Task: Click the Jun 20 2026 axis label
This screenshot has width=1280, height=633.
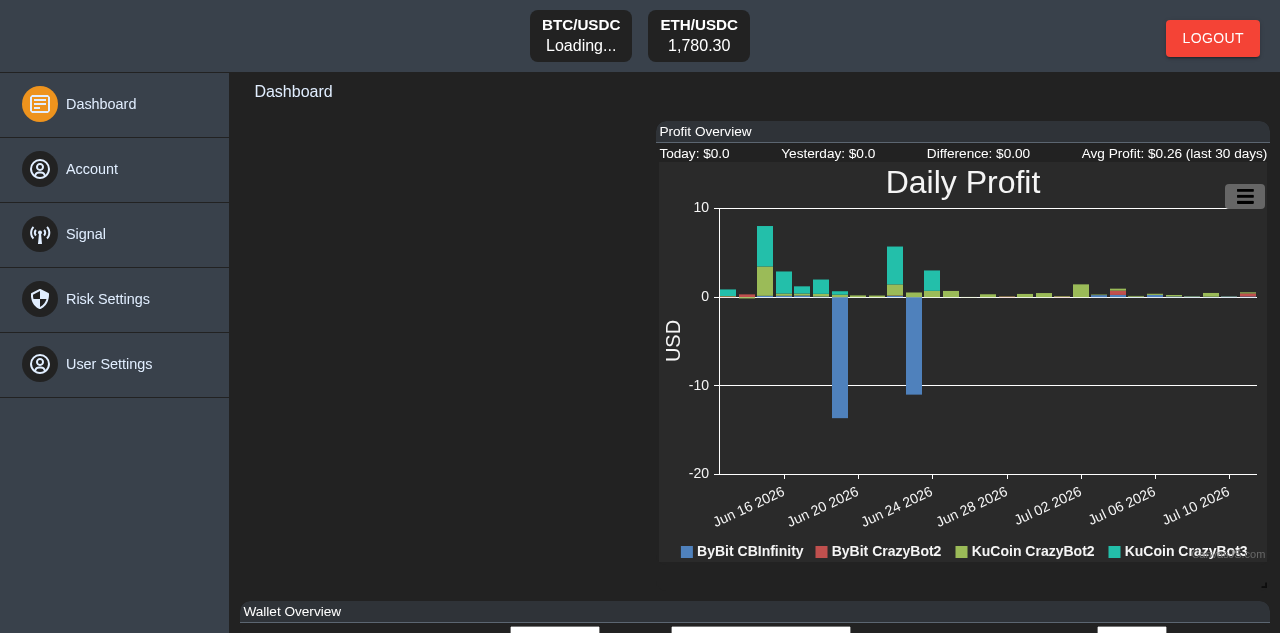Action: pyautogui.click(x=823, y=506)
